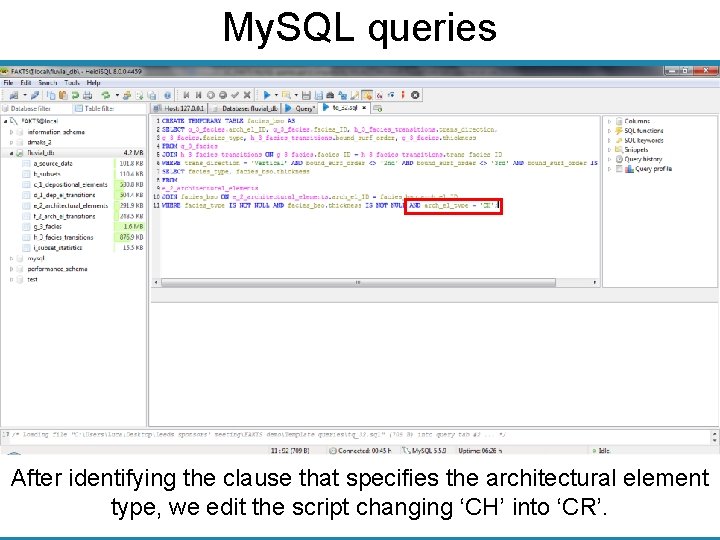The image size is (720, 540).
Task: Click the MySQL 5.5.0 status bar entry
Action: point(425,451)
